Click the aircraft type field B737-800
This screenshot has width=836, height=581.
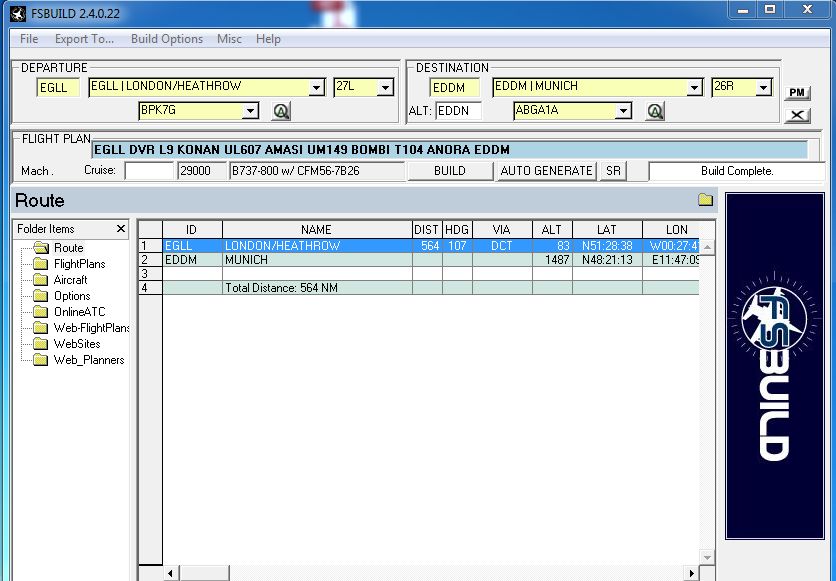point(317,171)
